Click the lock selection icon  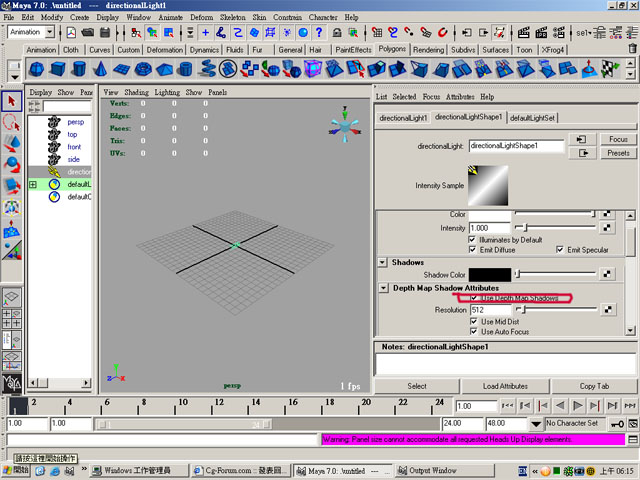[337, 32]
